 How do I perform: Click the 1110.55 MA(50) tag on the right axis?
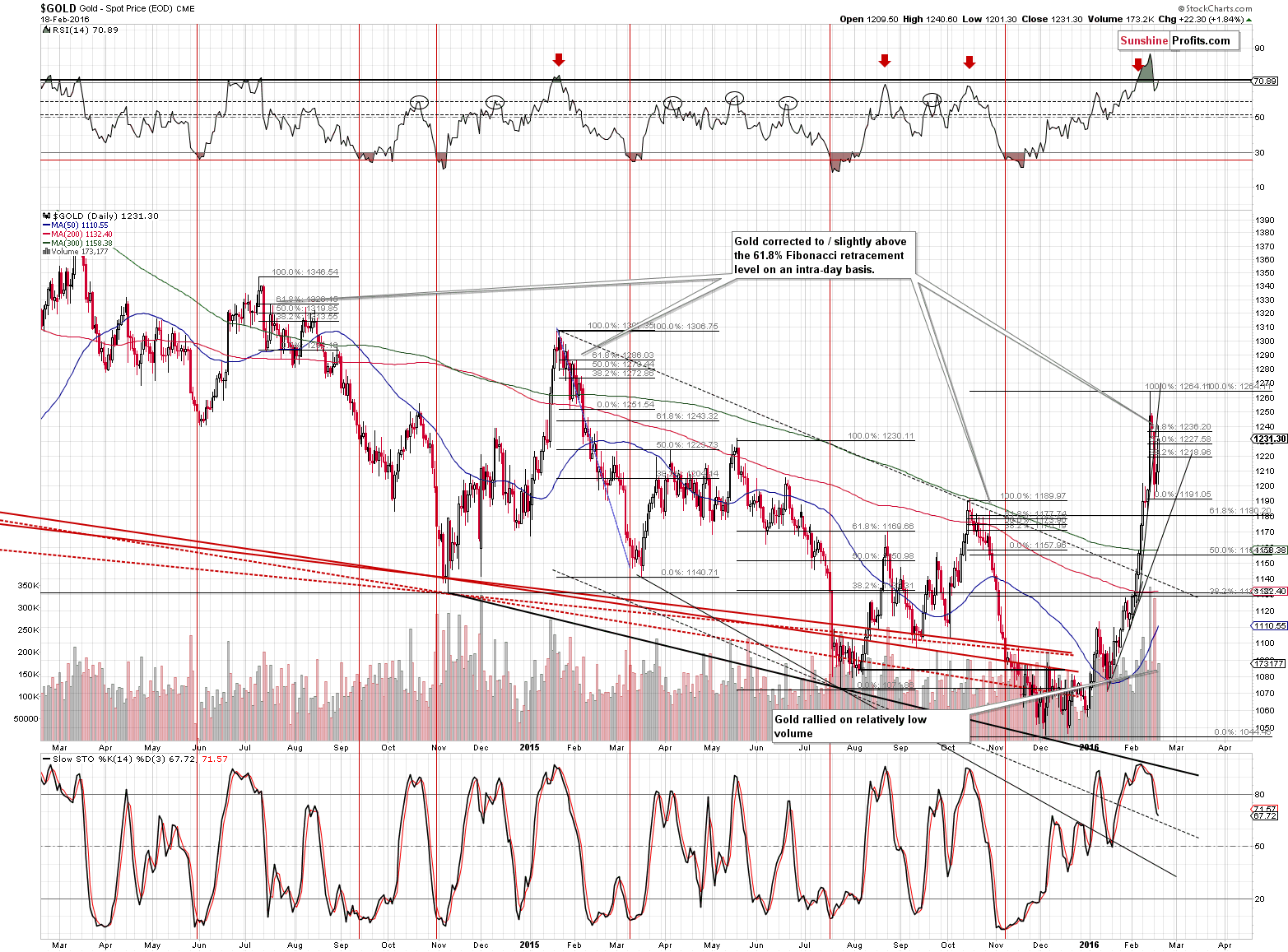click(x=1269, y=626)
